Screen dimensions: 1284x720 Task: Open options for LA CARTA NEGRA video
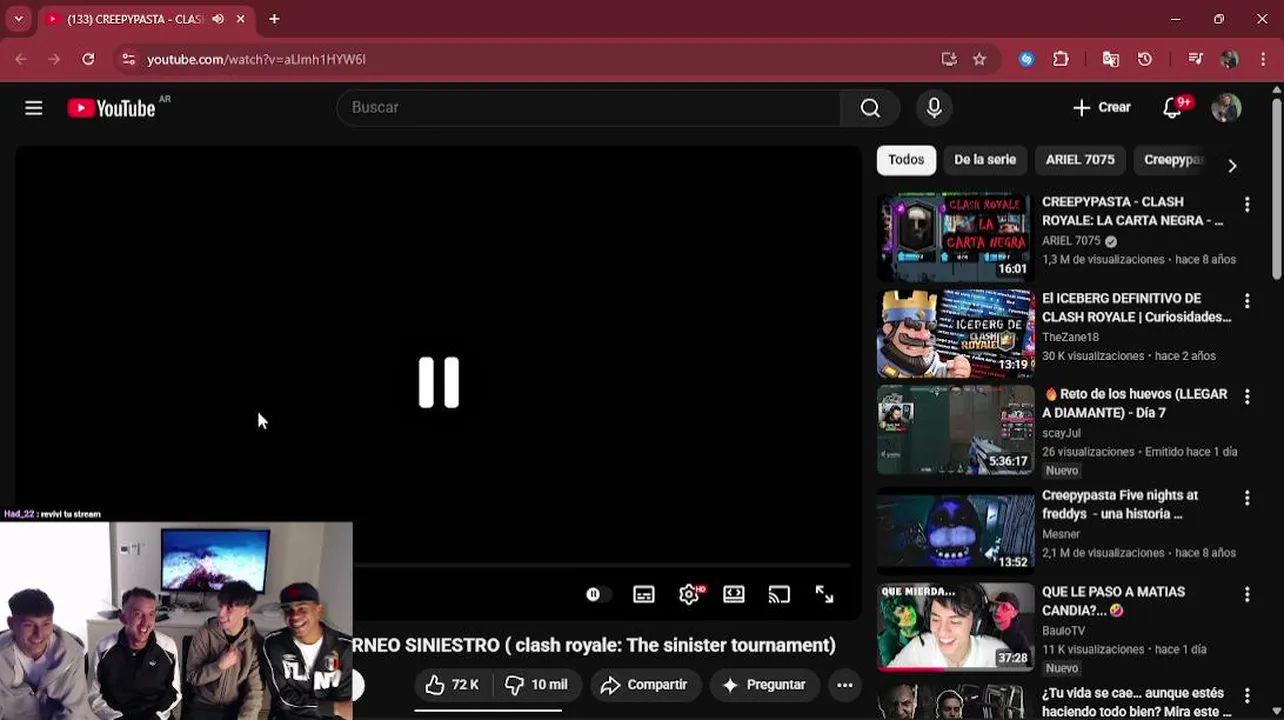tap(1247, 204)
